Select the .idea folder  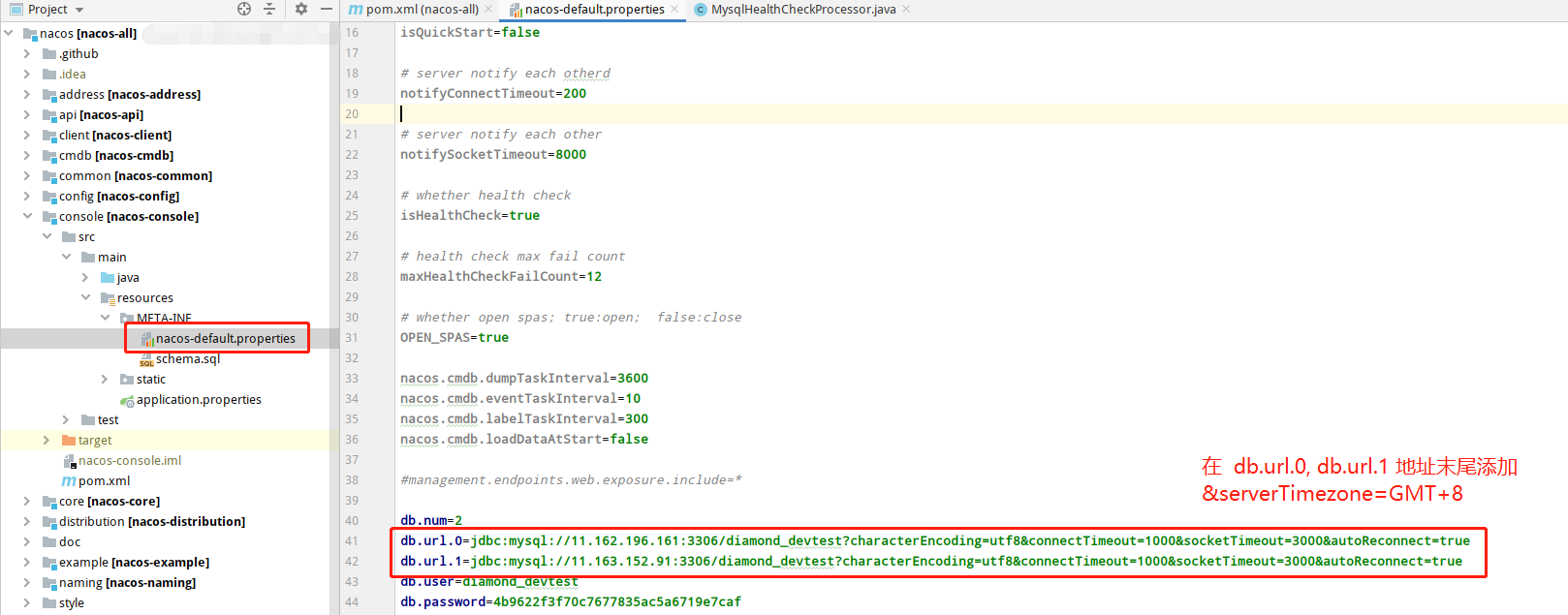pos(72,74)
